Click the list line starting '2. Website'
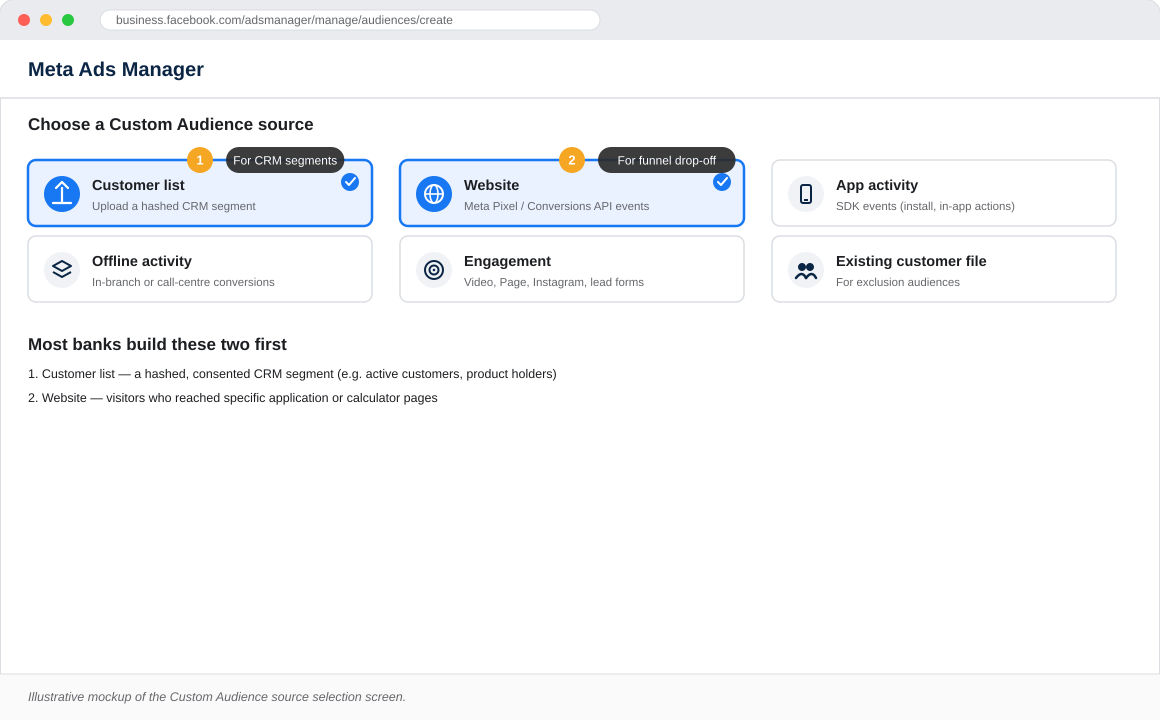1160x720 pixels. coord(232,397)
